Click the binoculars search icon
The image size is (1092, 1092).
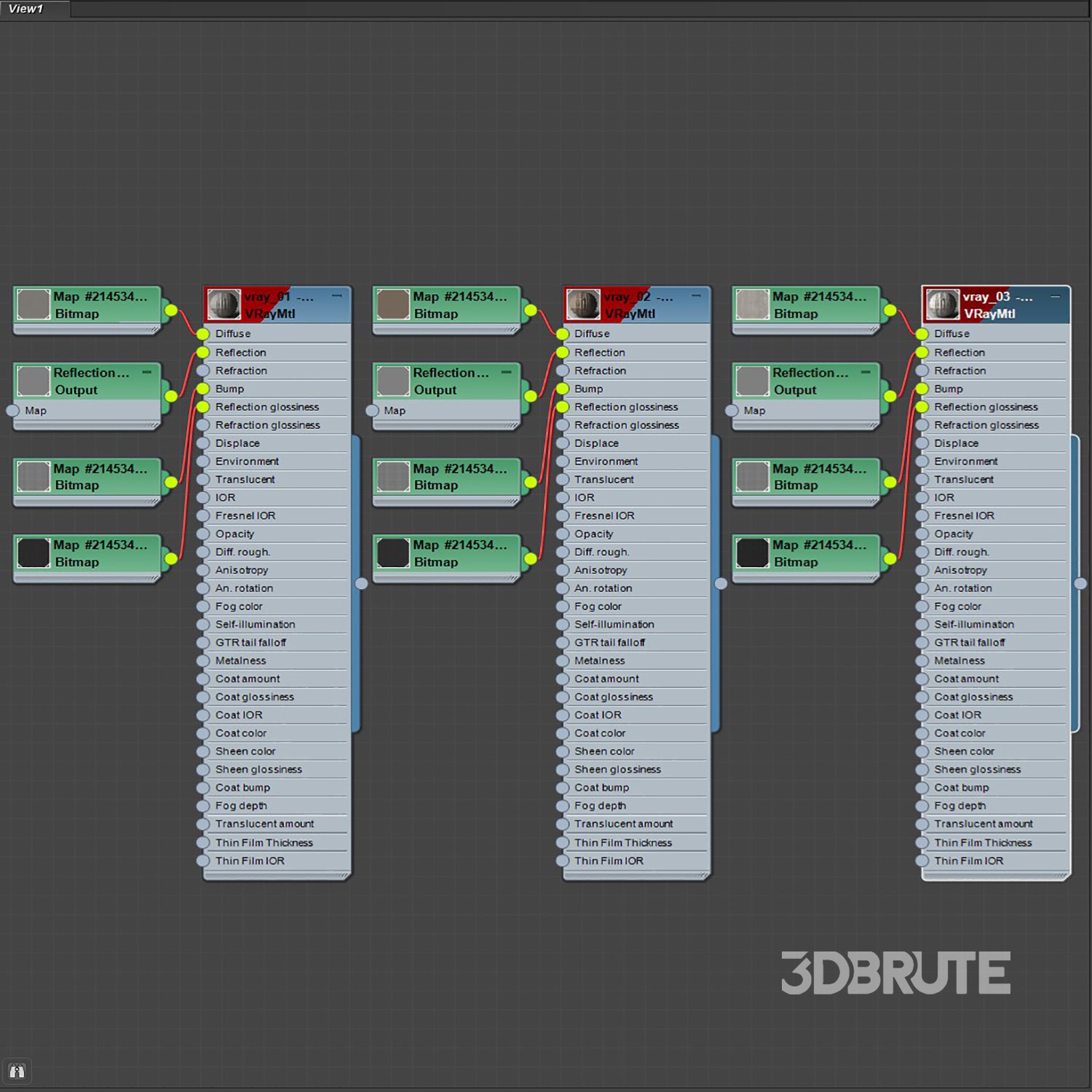[17, 1071]
